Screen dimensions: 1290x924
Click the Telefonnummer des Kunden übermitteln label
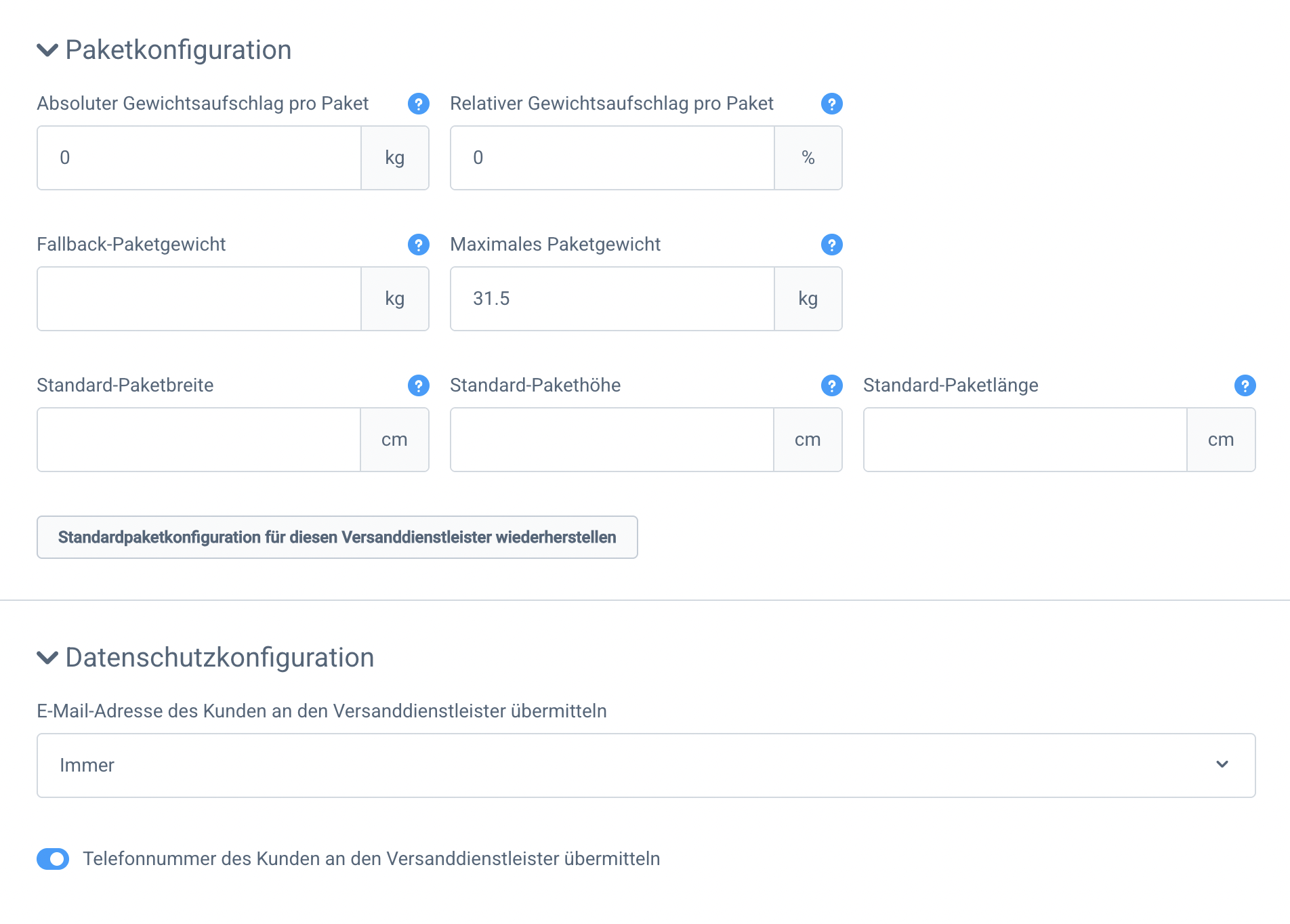[371, 859]
